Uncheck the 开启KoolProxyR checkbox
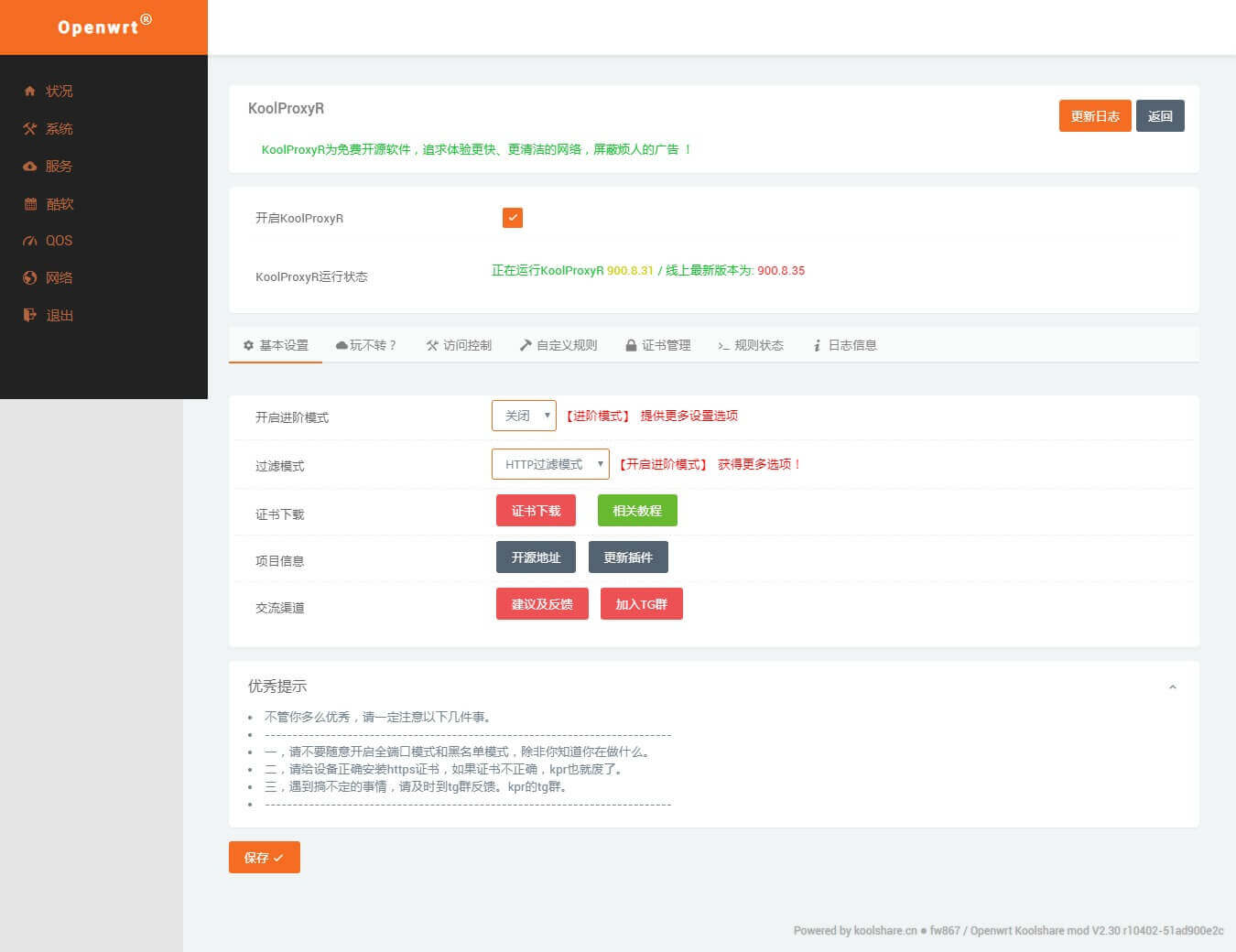Viewport: 1236px width, 952px height. 513,217
